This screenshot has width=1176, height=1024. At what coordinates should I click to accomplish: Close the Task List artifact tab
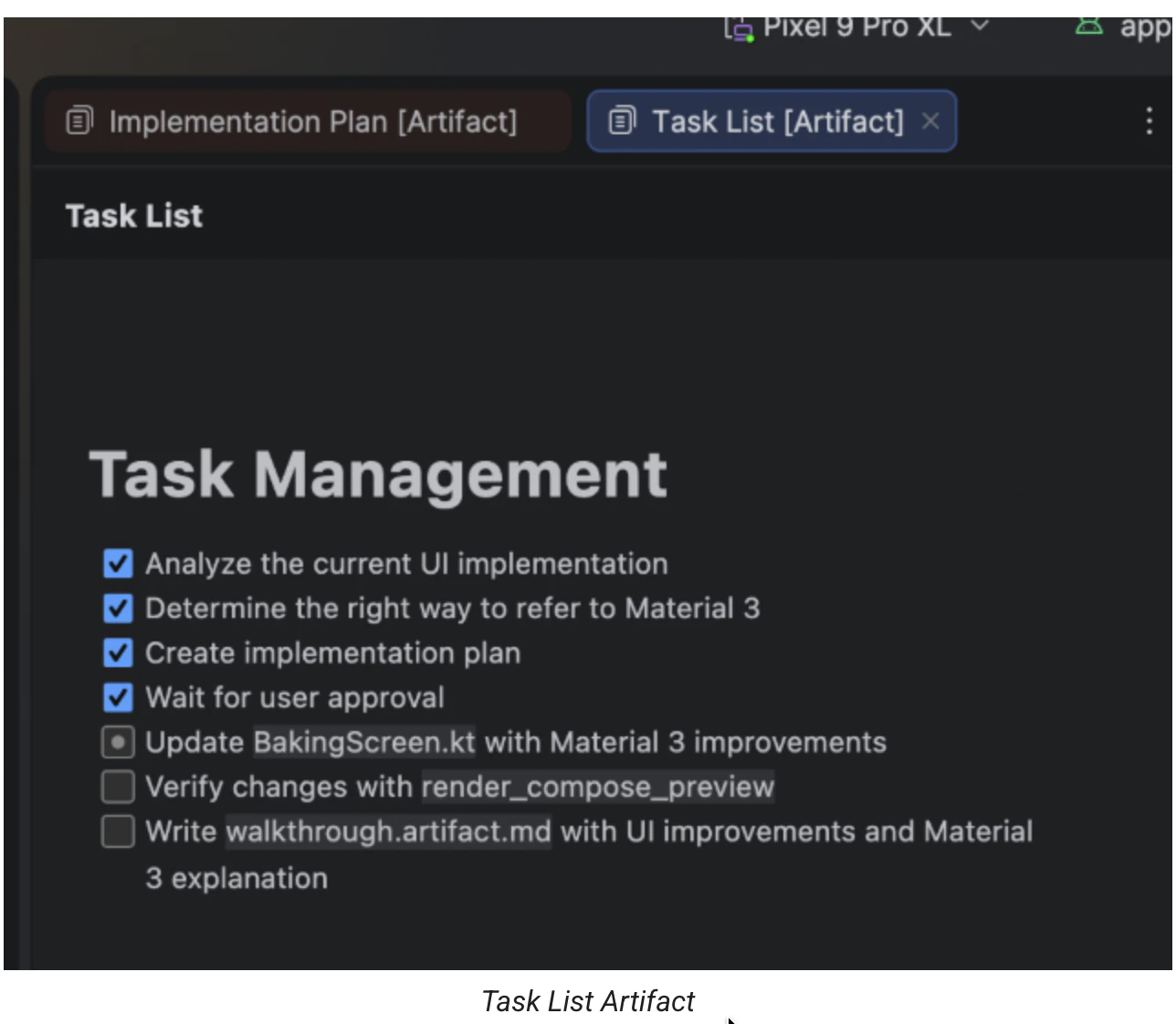coord(930,120)
